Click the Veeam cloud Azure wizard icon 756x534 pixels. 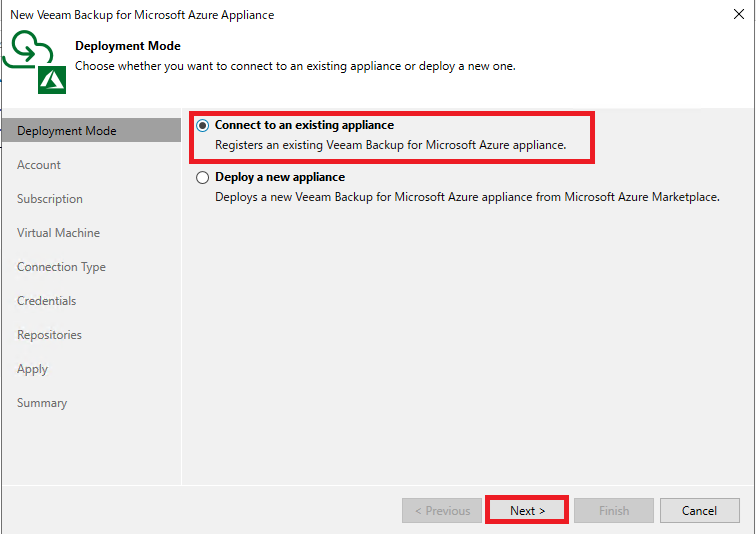point(34,61)
